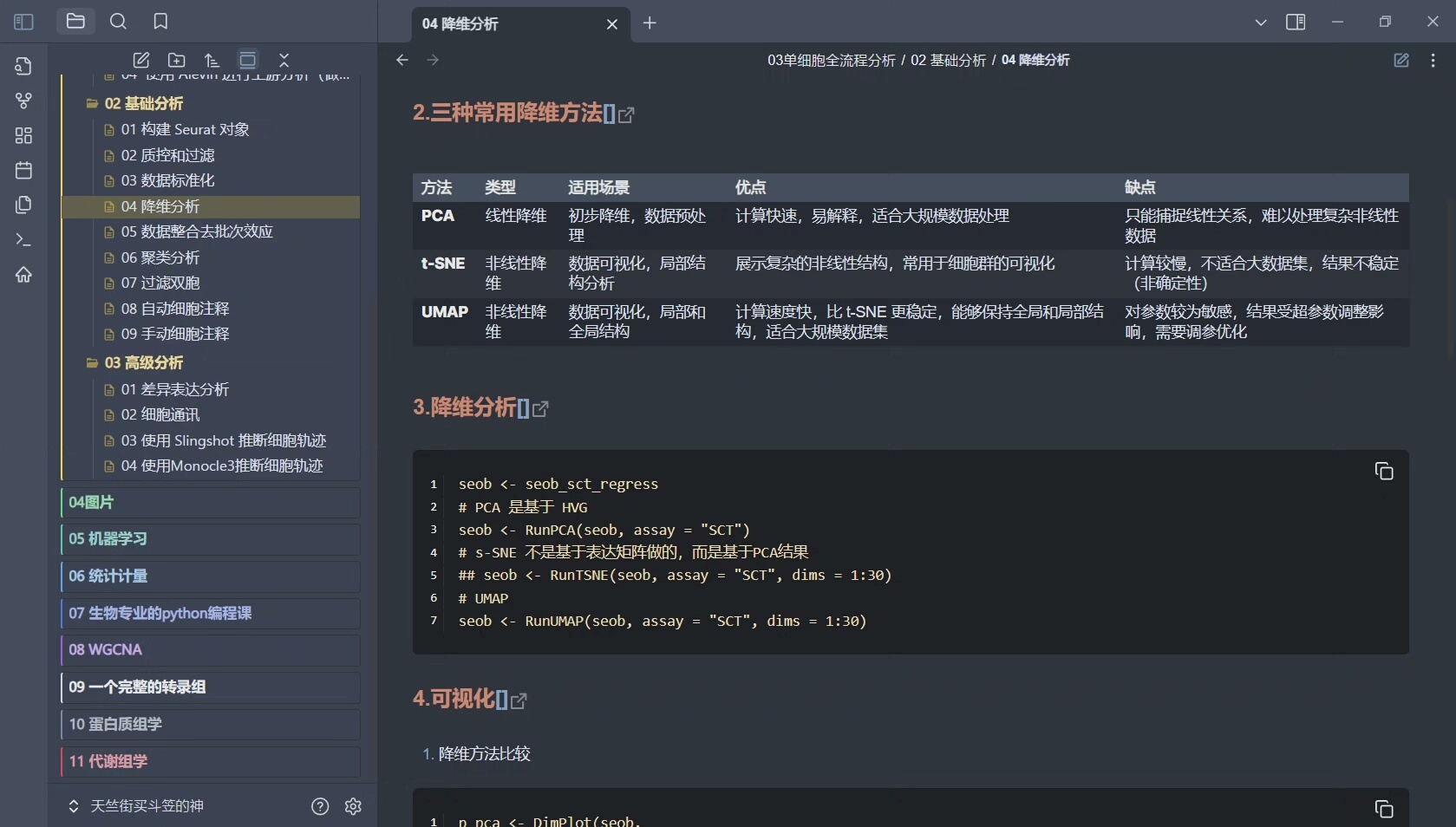Open the search panel icon
1456x827 pixels.
pos(118,22)
